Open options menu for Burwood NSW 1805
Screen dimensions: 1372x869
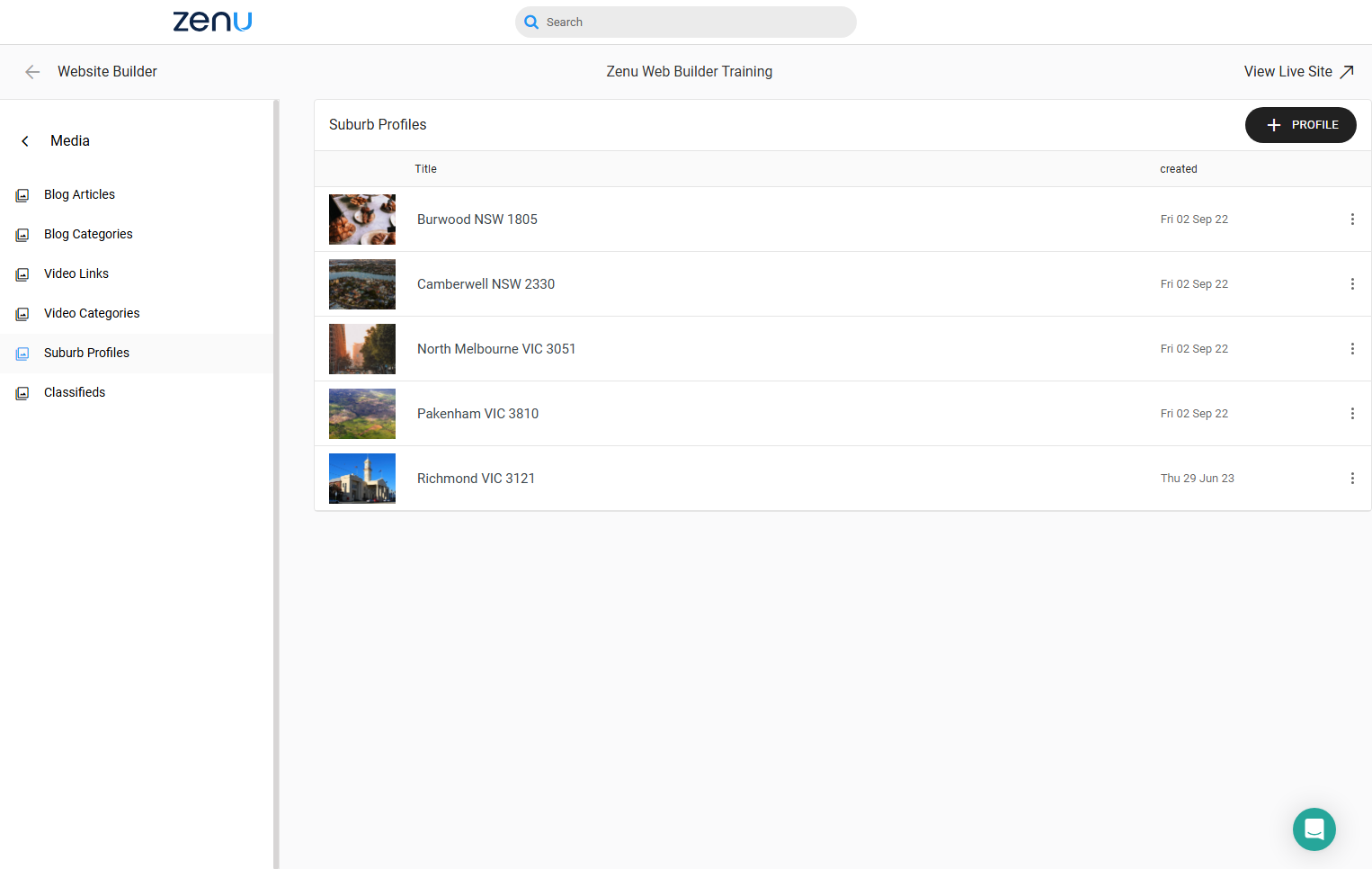(x=1352, y=219)
